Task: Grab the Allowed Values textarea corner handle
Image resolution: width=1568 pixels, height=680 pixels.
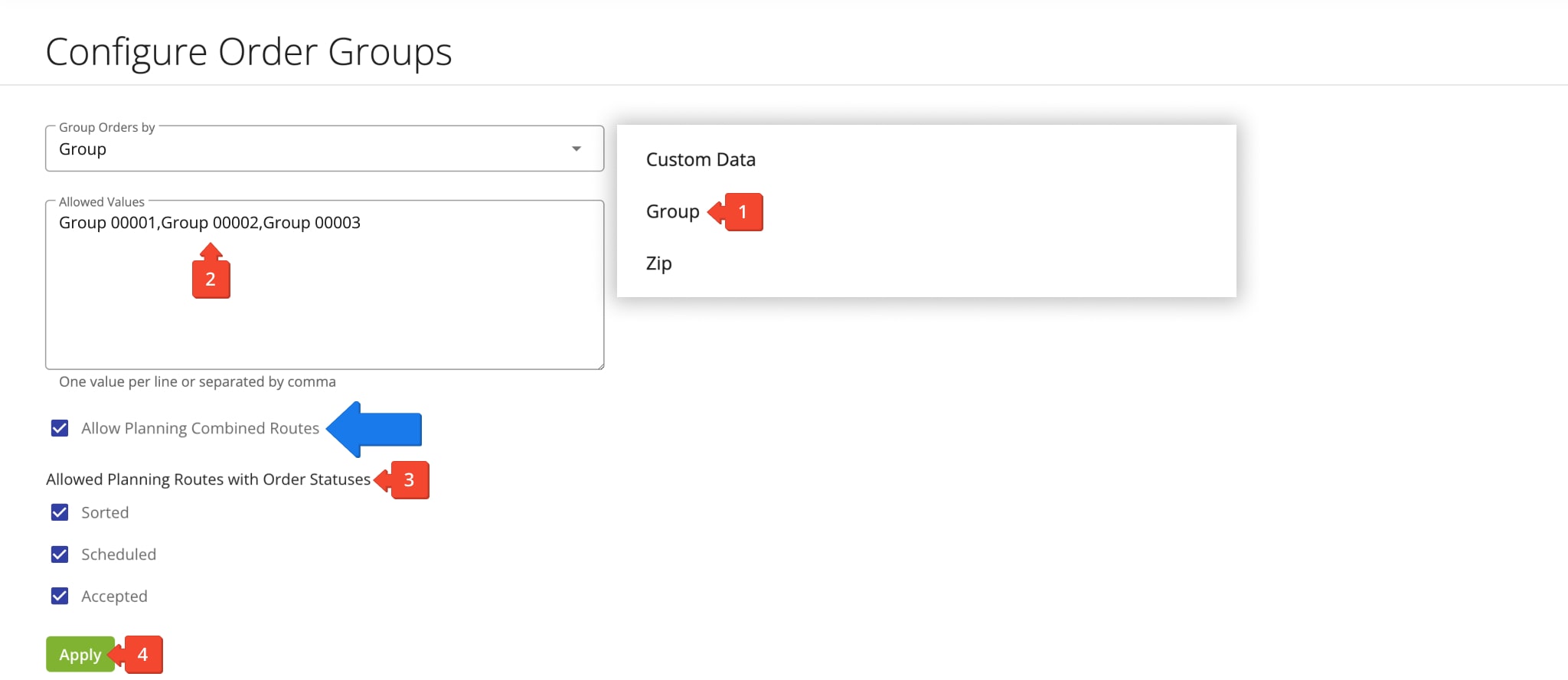Action: coord(599,365)
